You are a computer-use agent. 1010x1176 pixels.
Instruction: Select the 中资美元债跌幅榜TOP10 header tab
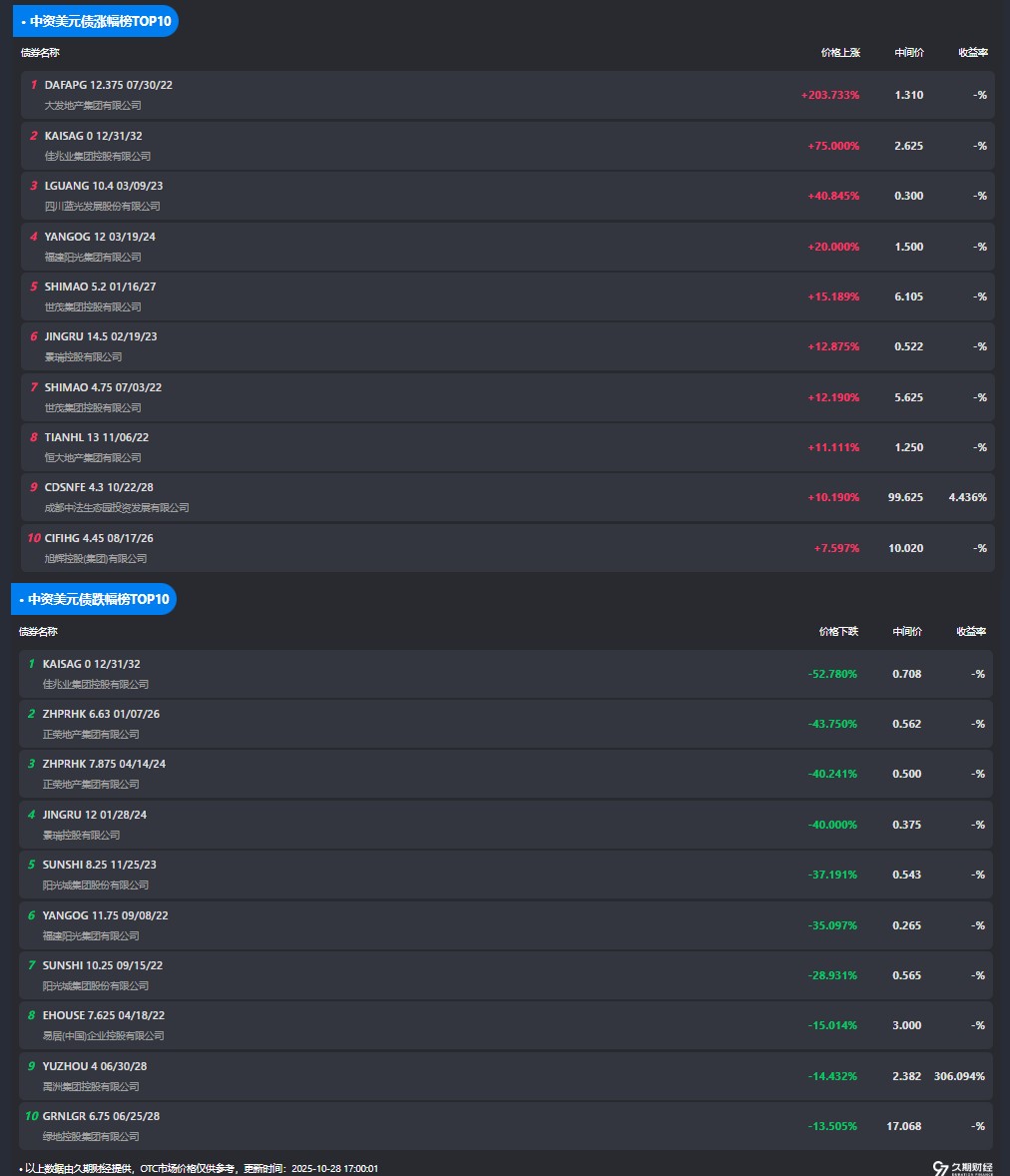(x=94, y=599)
